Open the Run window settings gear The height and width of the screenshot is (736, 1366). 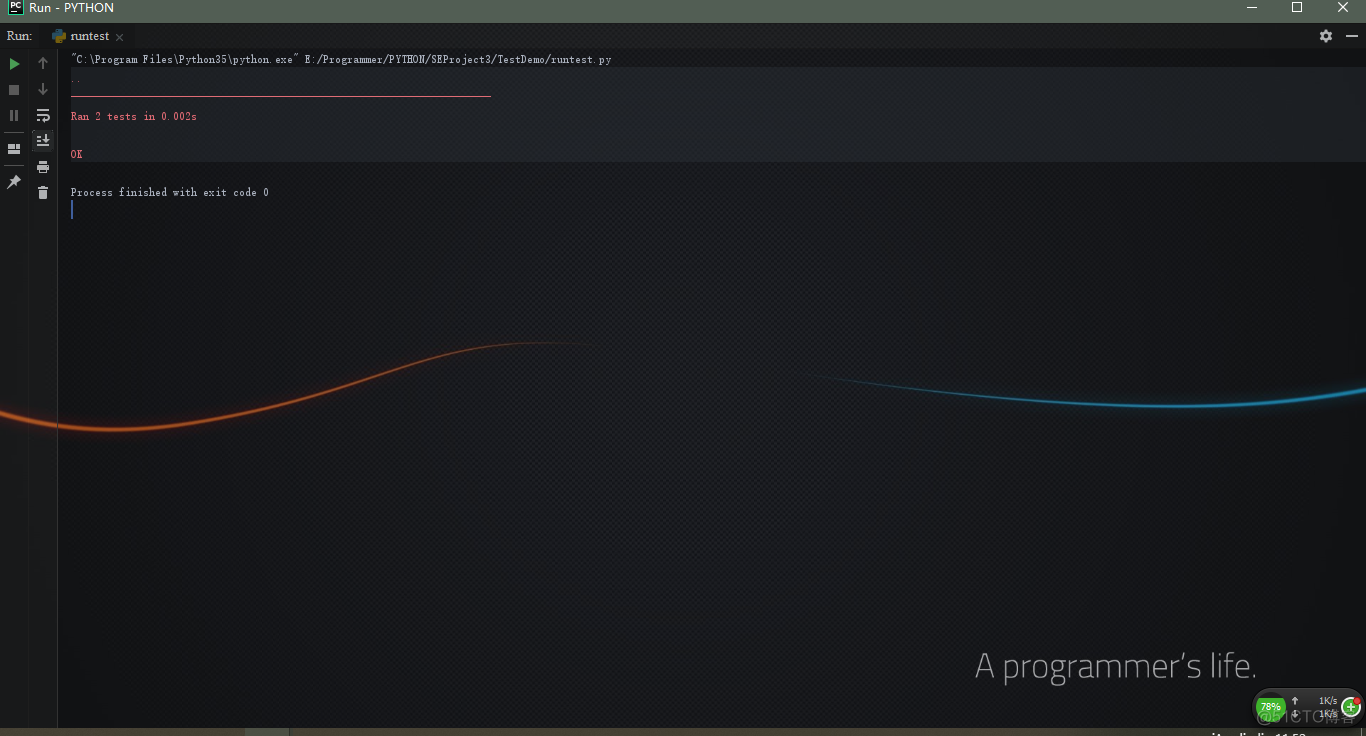pos(1326,36)
